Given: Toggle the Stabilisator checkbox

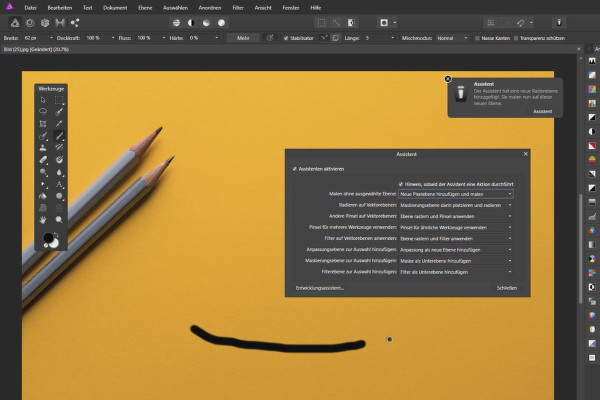Looking at the screenshot, I should pos(286,38).
